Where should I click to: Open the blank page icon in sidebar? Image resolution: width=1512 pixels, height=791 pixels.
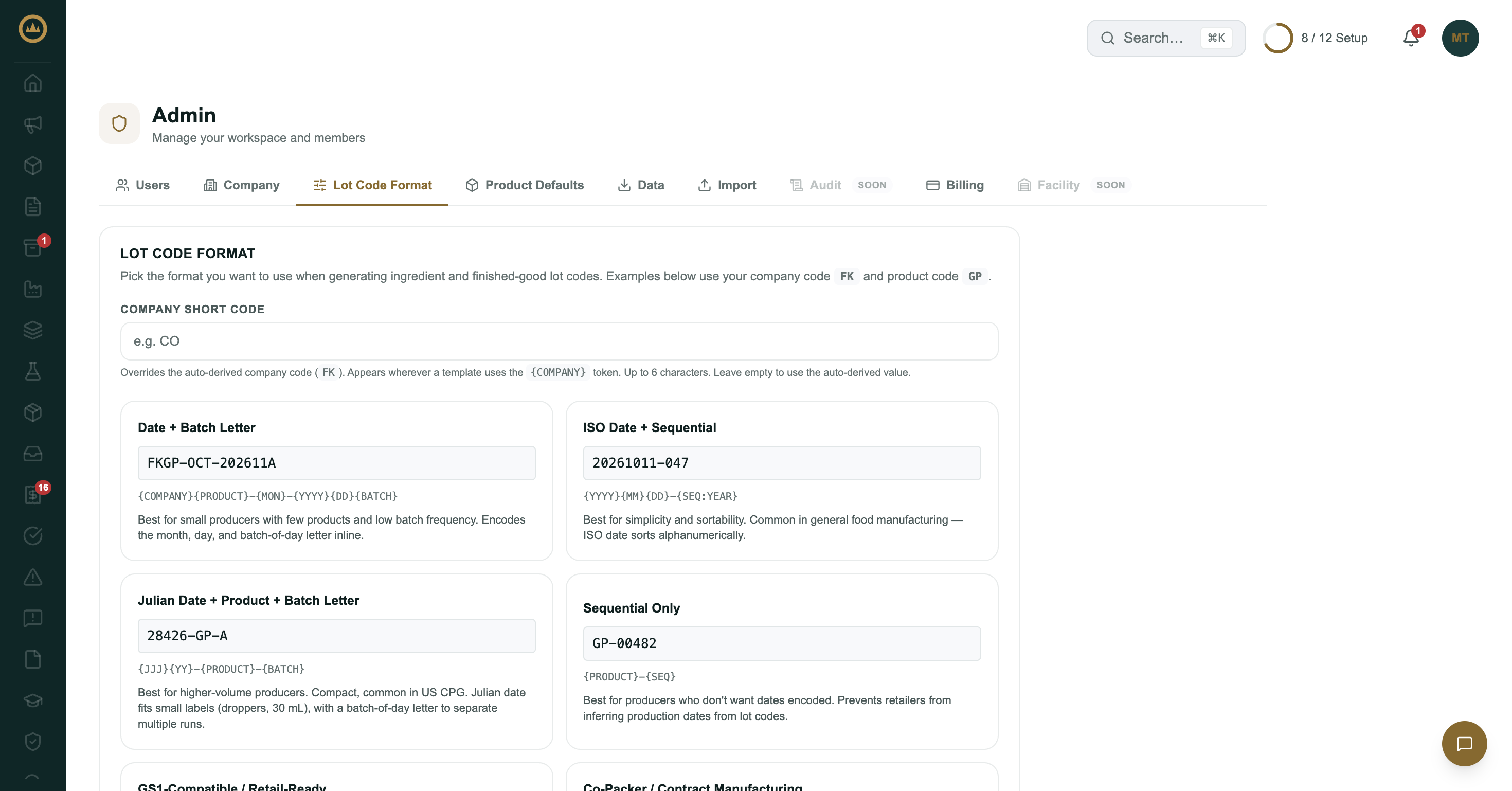pyautogui.click(x=33, y=659)
